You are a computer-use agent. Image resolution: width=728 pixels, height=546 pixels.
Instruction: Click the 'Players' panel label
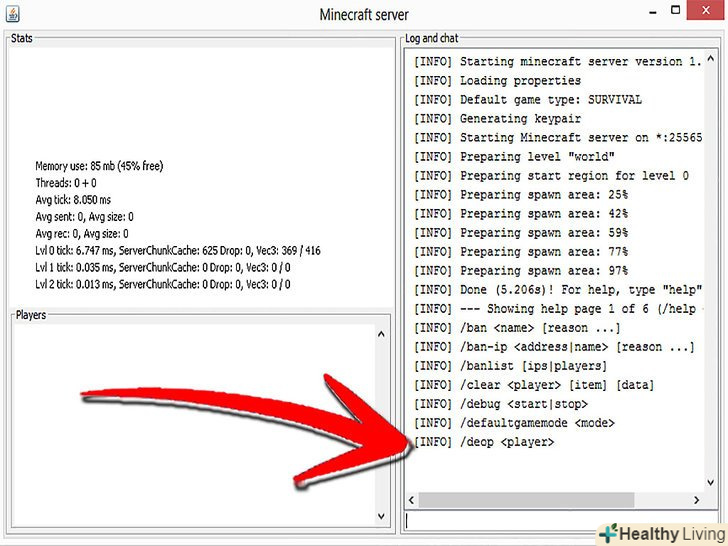click(x=31, y=315)
